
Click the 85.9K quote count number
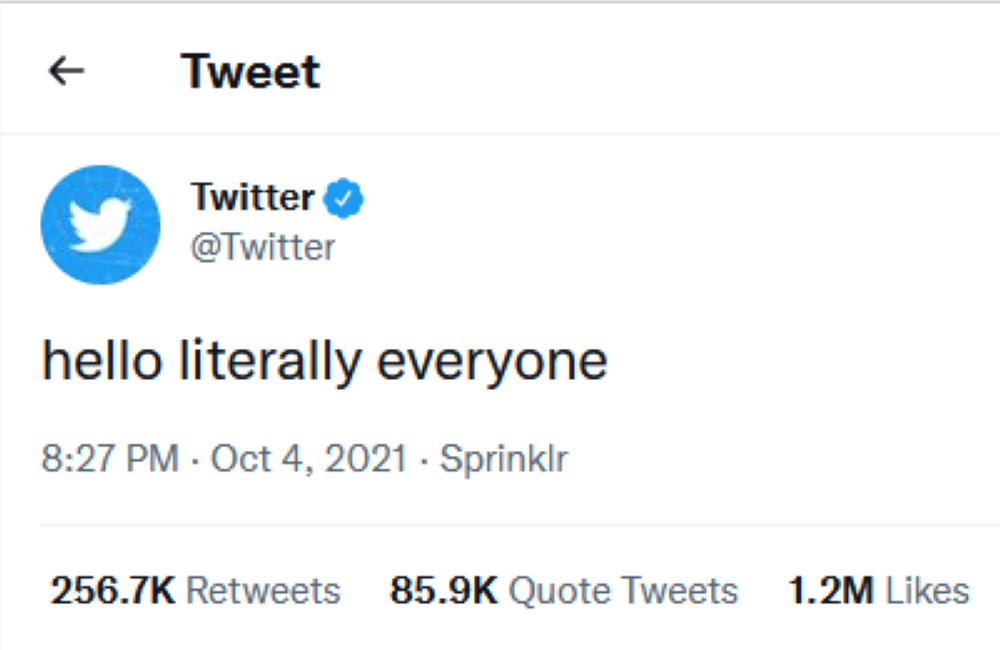(x=443, y=591)
